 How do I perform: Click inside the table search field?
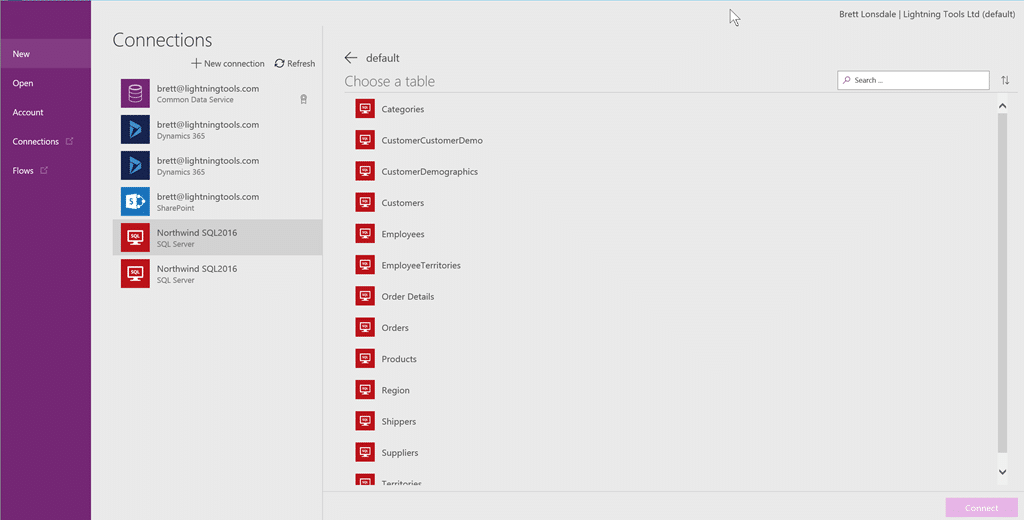point(913,80)
